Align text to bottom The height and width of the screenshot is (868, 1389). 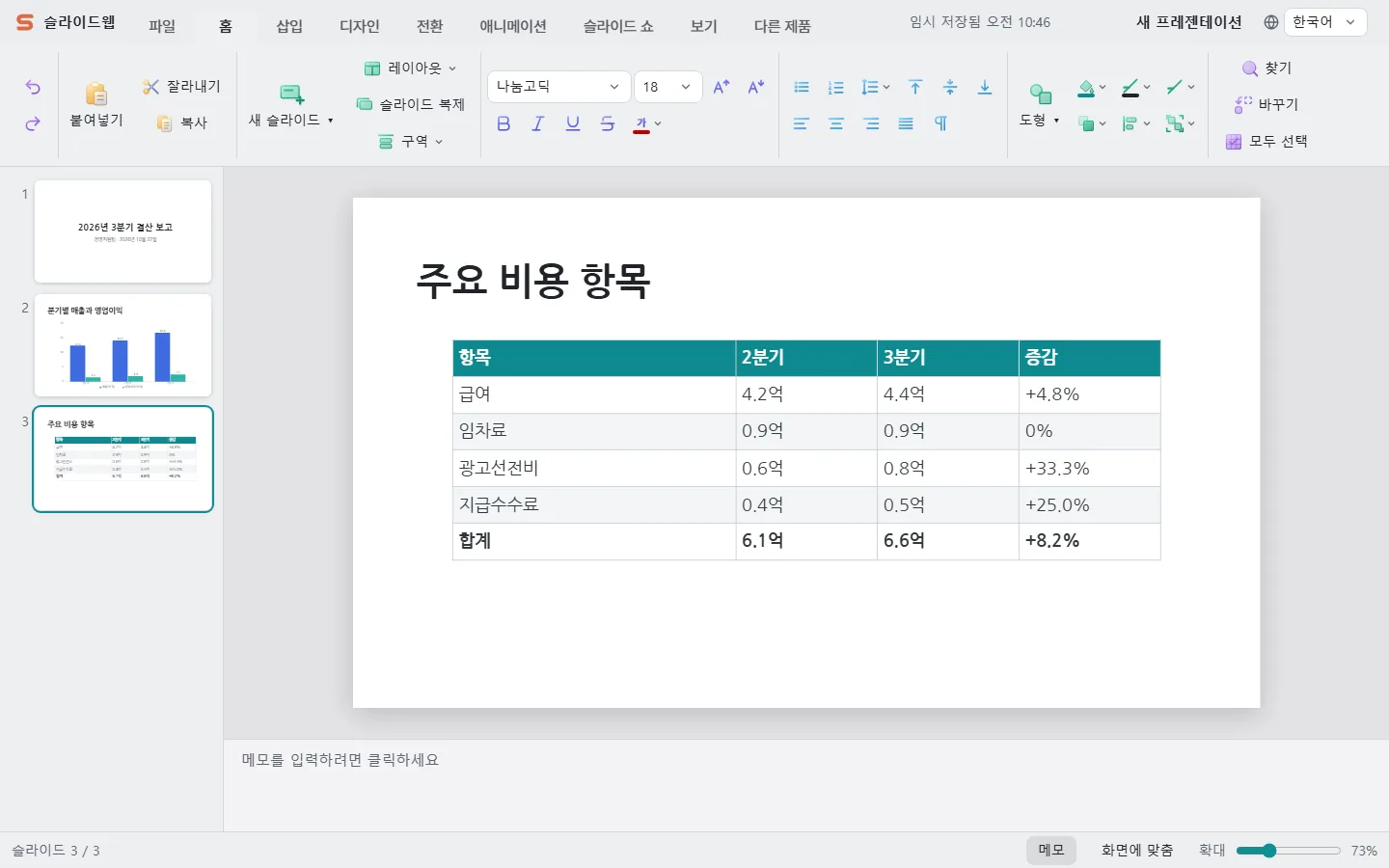985,87
